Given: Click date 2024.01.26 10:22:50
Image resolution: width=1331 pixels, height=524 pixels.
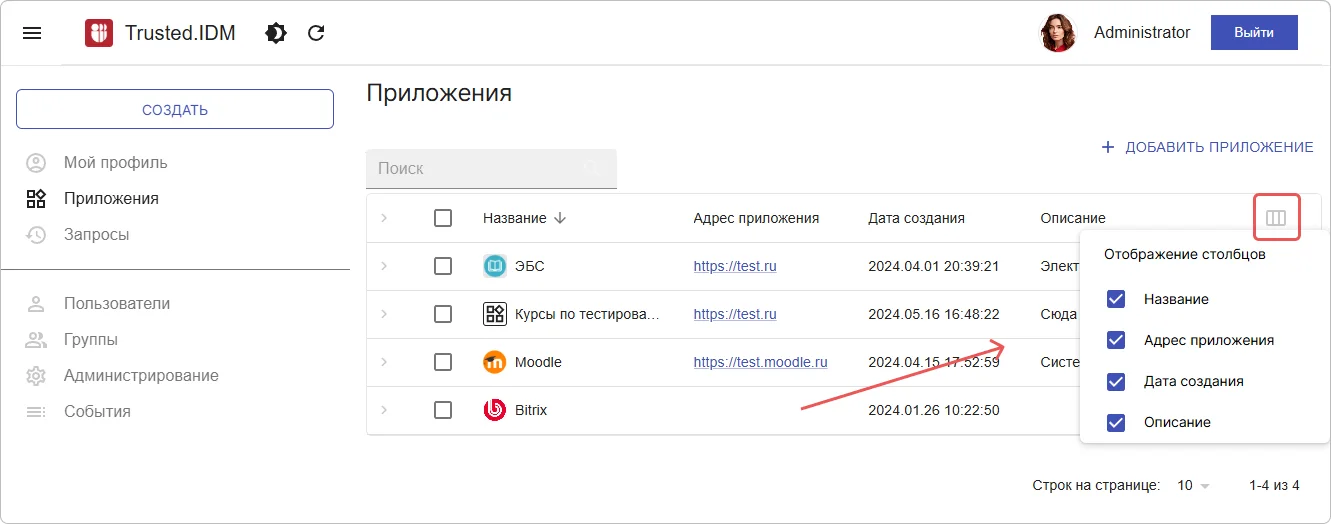Looking at the screenshot, I should click(x=934, y=410).
